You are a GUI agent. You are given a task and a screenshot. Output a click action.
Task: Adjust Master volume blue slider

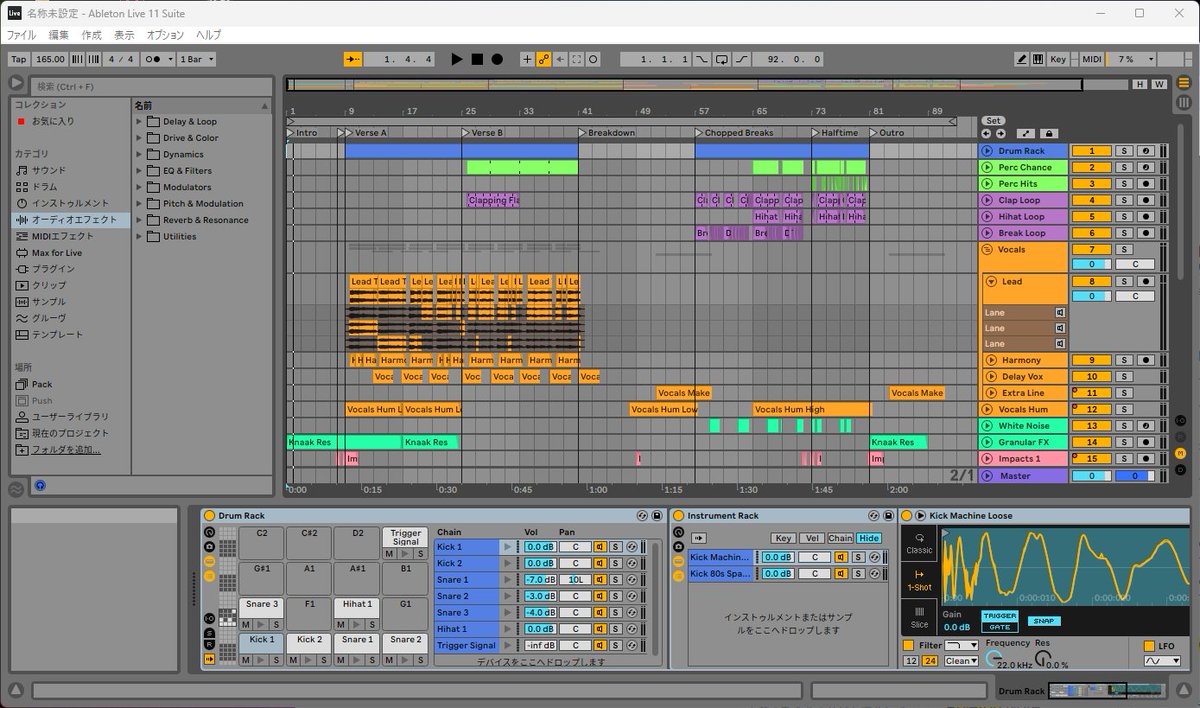(1133, 475)
